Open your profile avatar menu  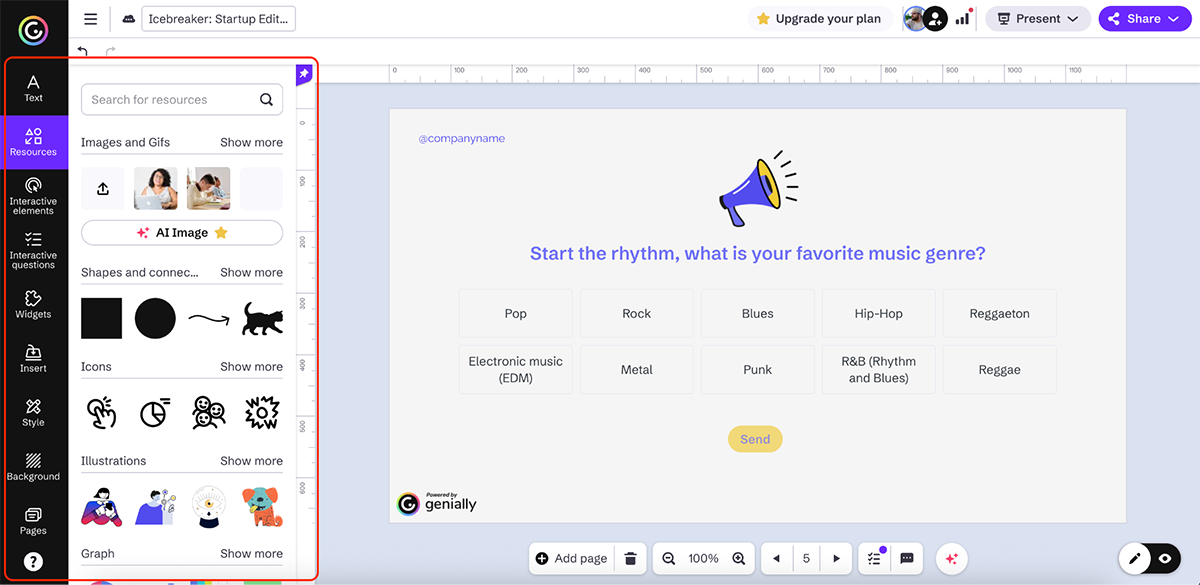coord(916,18)
